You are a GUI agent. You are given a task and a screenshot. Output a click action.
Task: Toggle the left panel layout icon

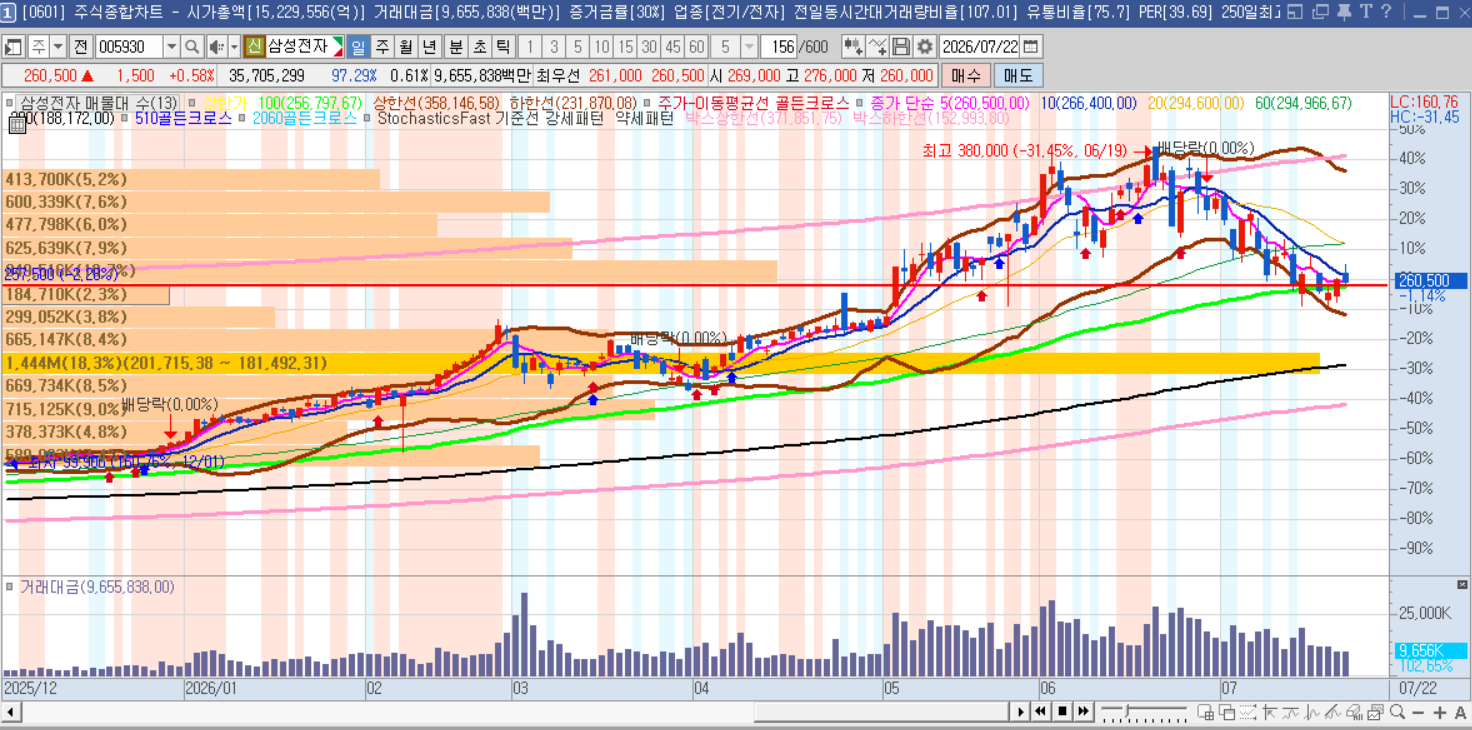coord(13,47)
